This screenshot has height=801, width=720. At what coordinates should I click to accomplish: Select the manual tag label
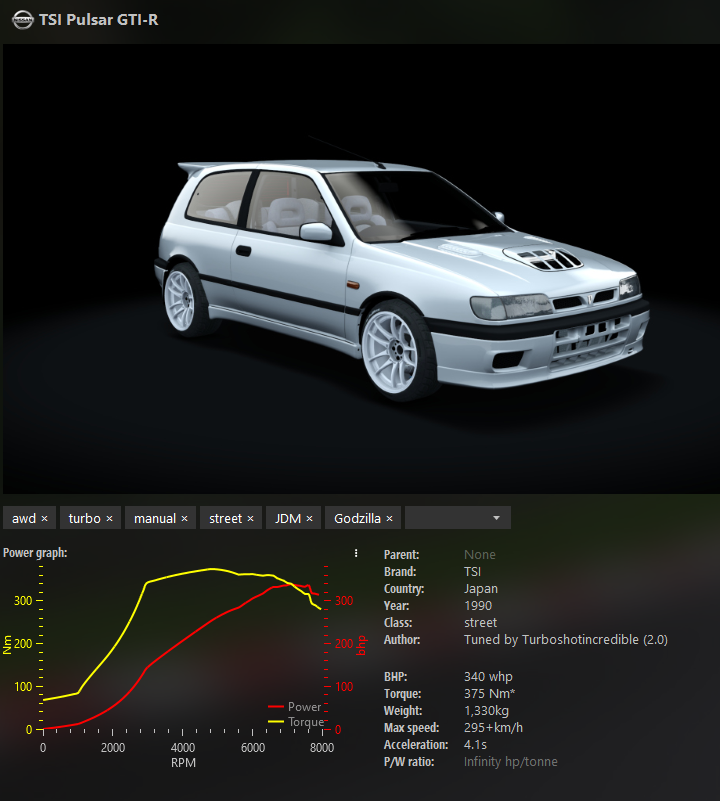coord(155,519)
